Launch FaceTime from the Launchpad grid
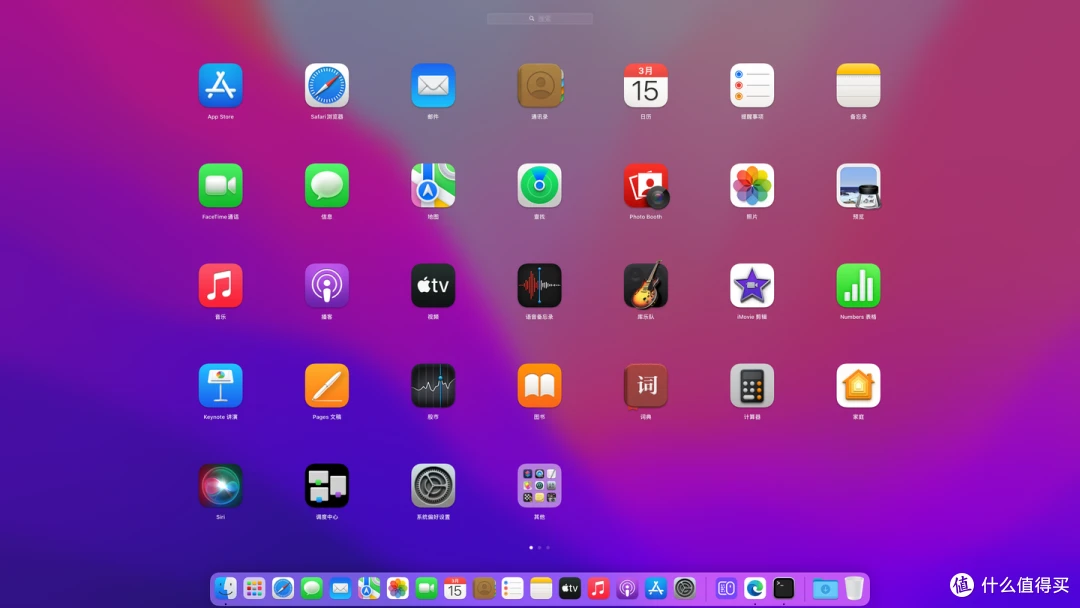This screenshot has width=1080, height=608. pos(220,185)
